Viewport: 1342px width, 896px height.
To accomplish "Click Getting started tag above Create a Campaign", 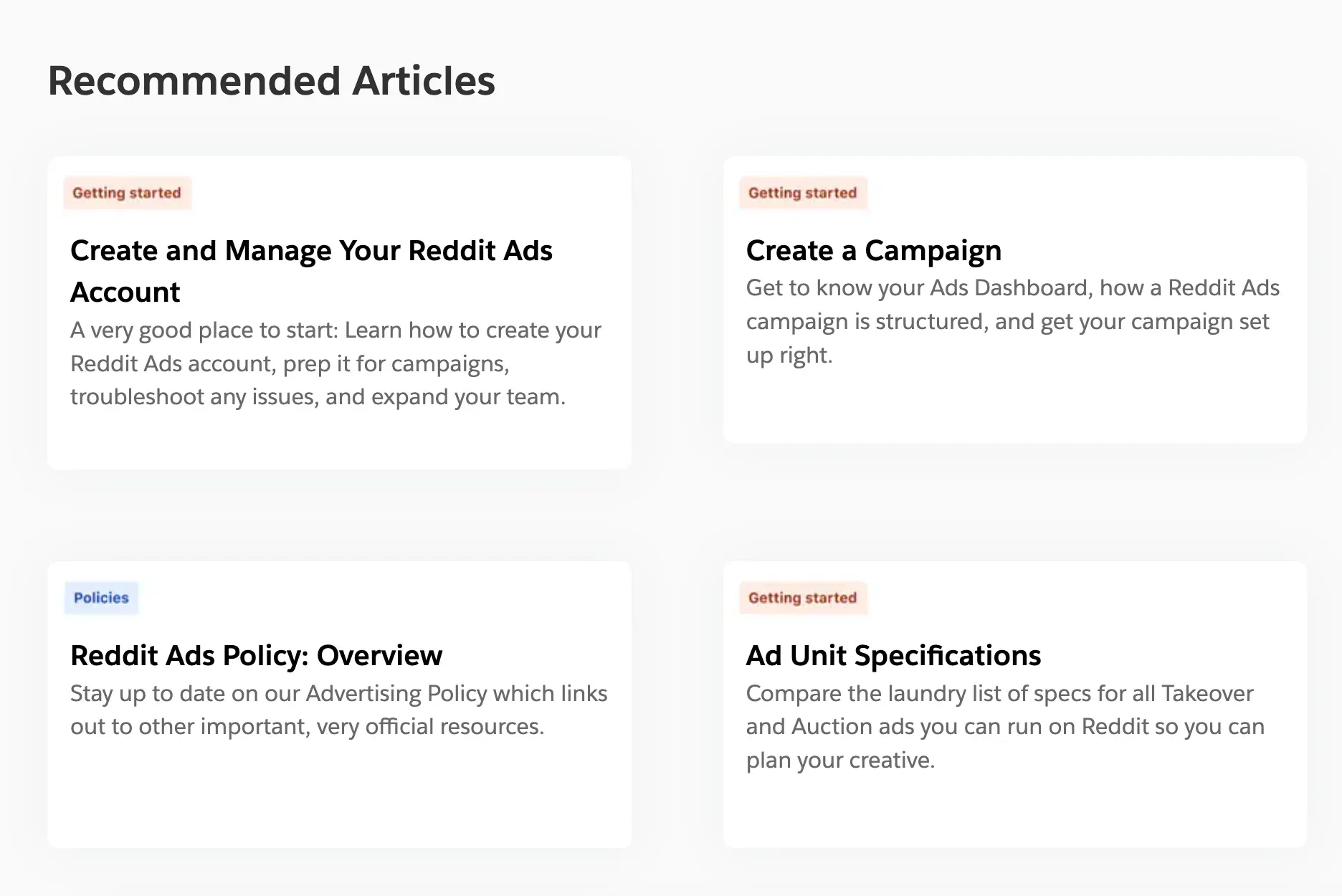I will click(x=803, y=193).
